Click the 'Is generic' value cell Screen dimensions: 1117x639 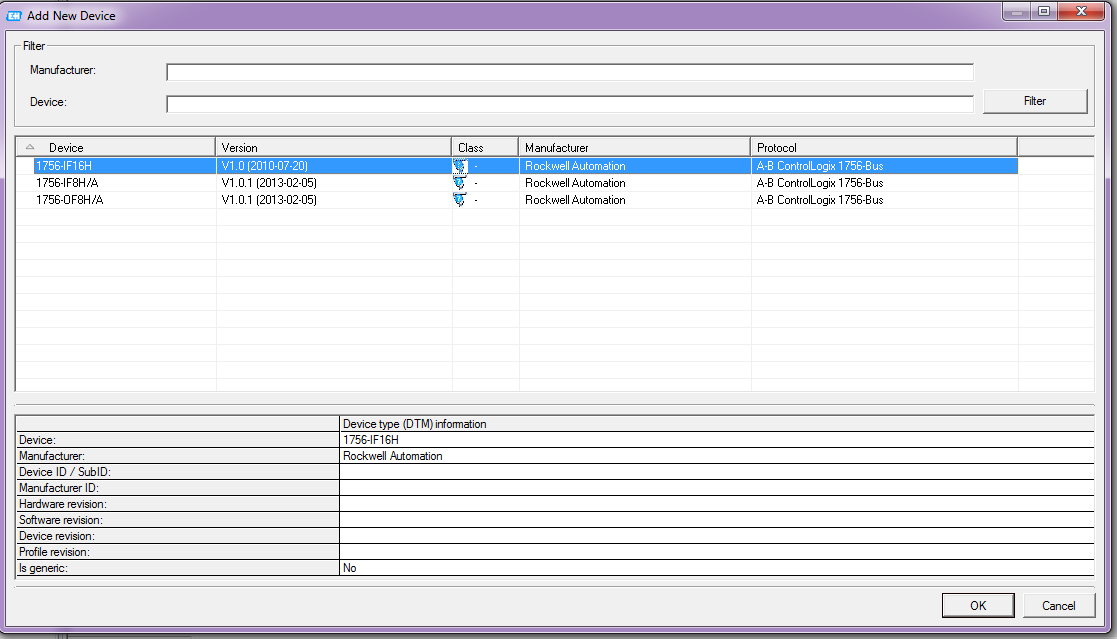(x=715, y=568)
